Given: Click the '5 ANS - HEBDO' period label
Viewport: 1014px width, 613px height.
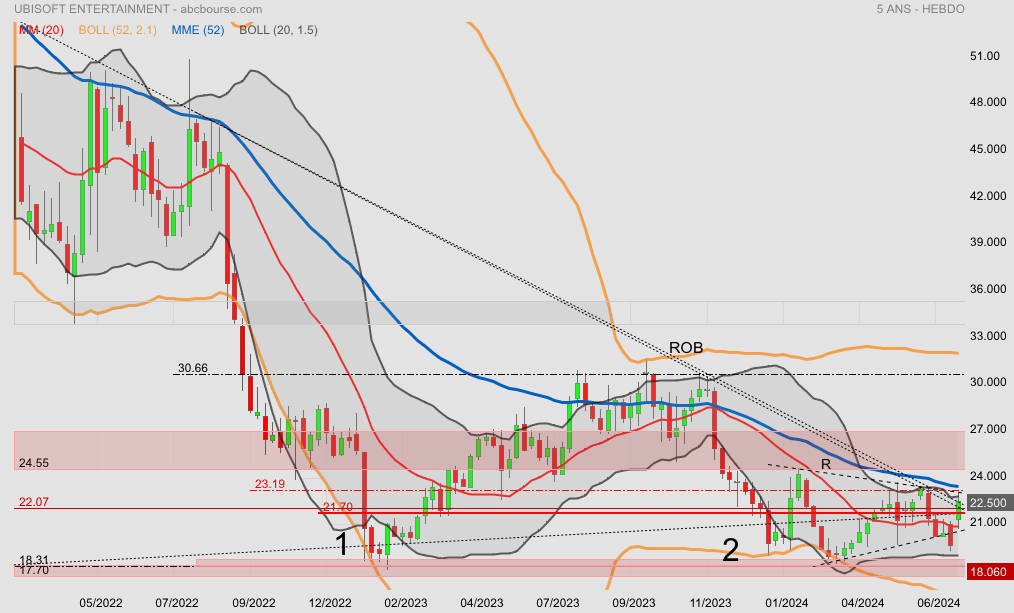Looking at the screenshot, I should tap(920, 9).
